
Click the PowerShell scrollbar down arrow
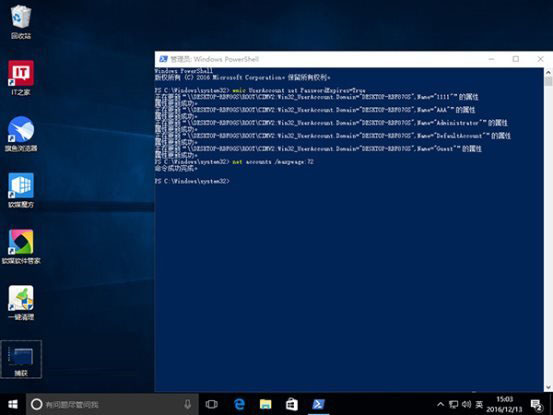(x=548, y=388)
